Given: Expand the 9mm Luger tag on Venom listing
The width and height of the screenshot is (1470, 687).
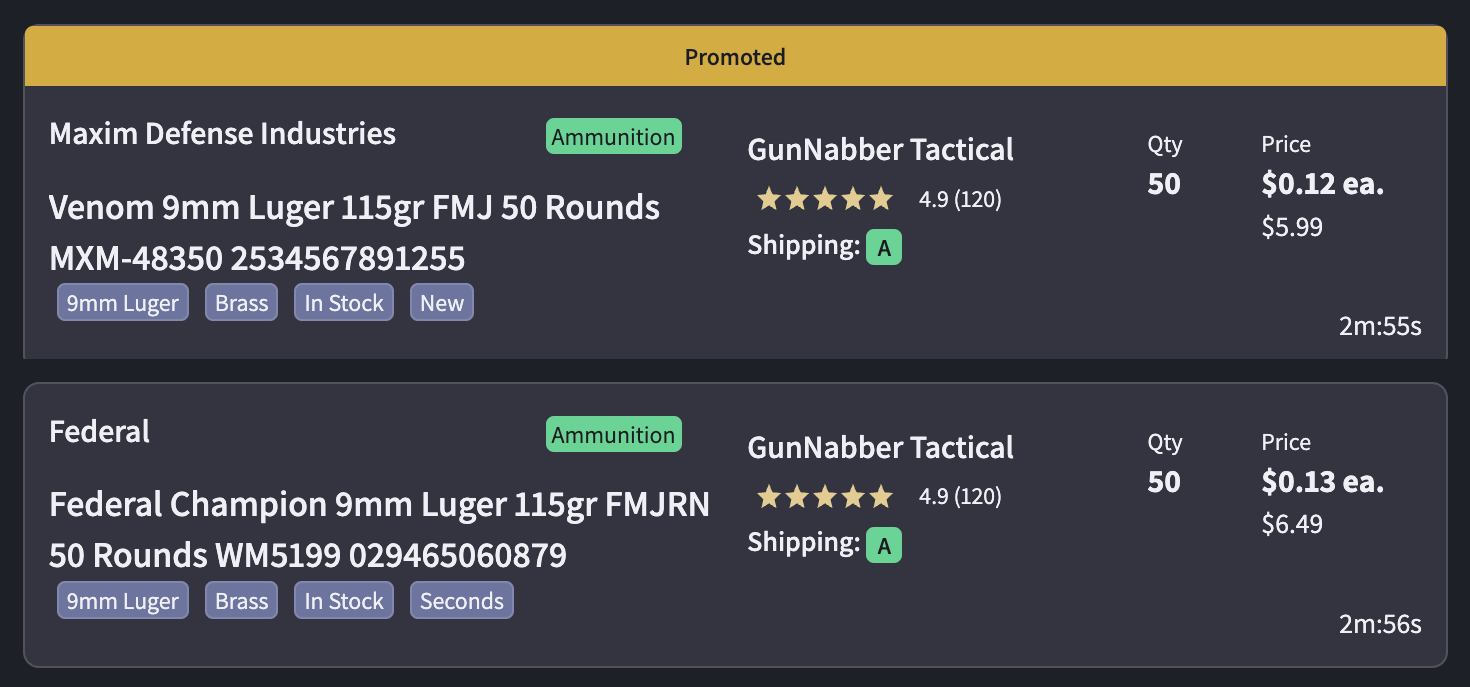Looking at the screenshot, I should [122, 302].
